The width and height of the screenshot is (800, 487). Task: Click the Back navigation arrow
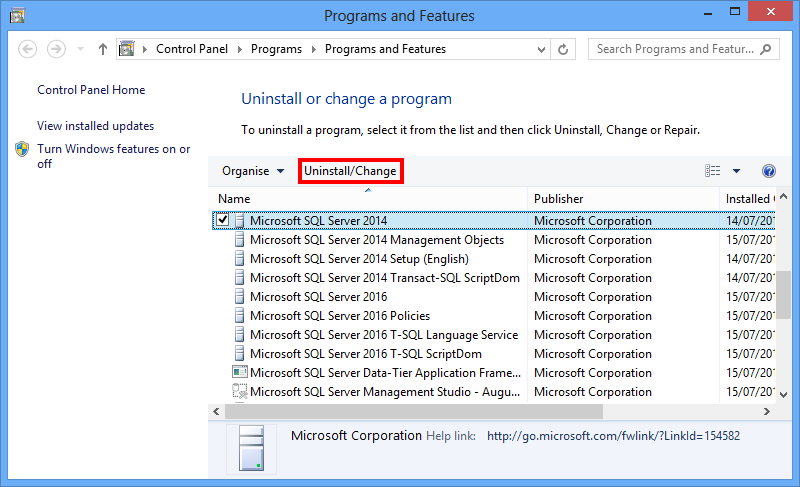(x=28, y=49)
